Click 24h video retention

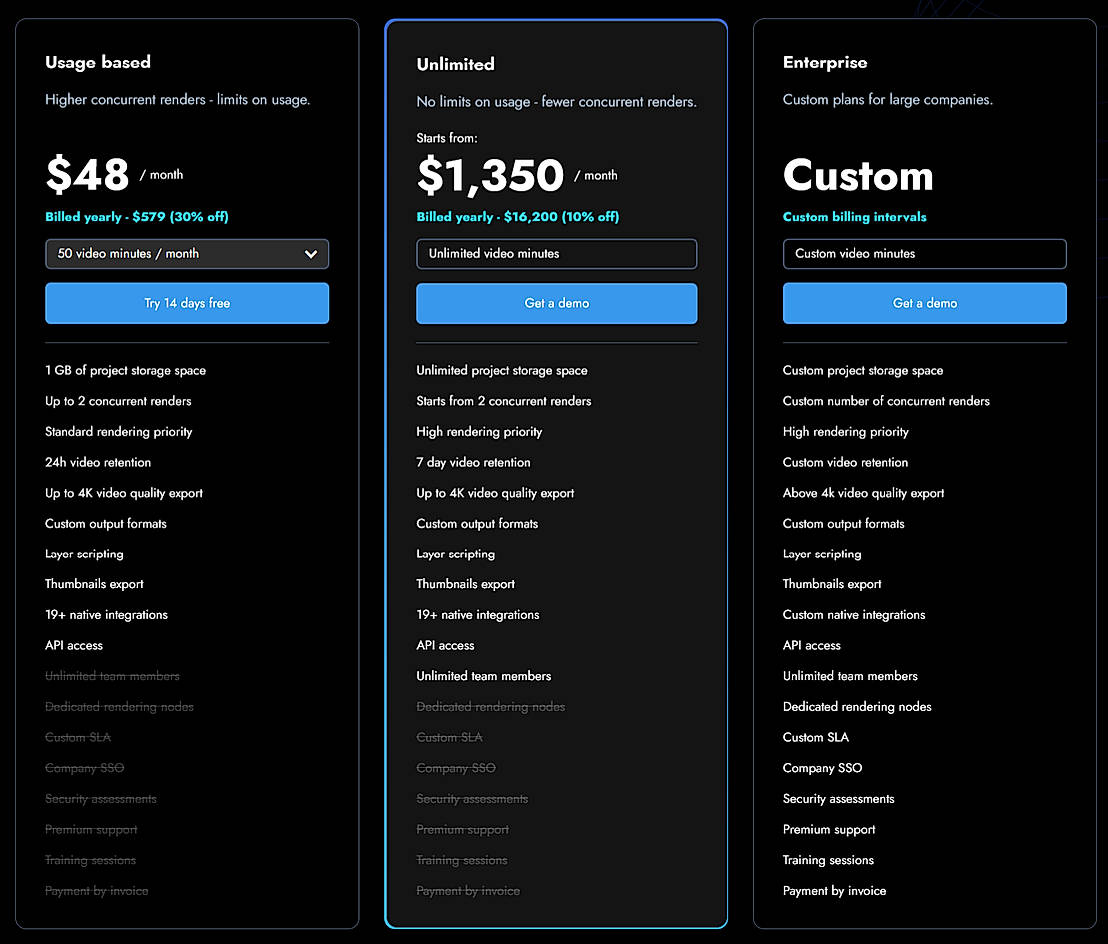[x=98, y=462]
